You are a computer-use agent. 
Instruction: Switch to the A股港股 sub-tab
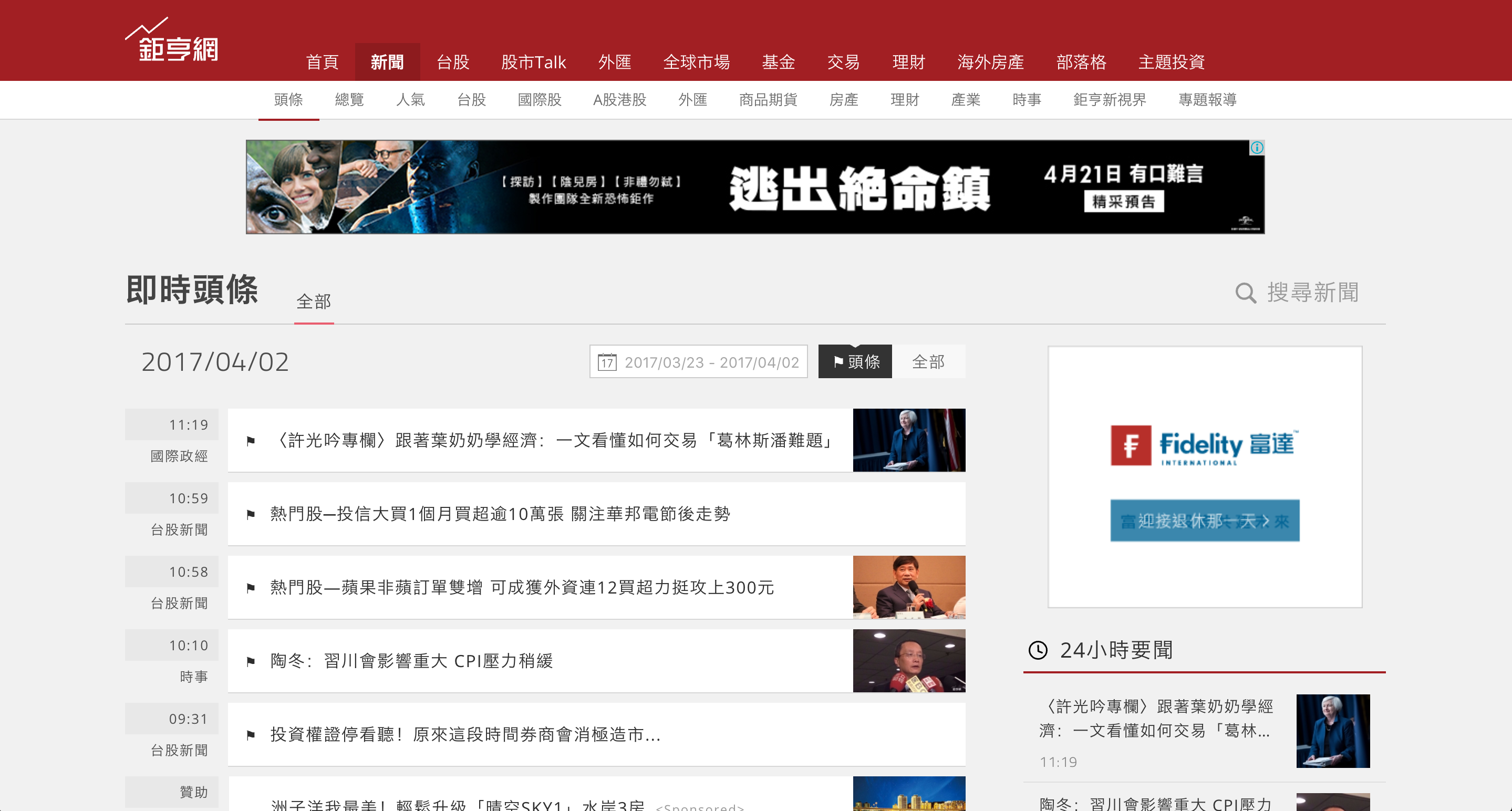[619, 100]
